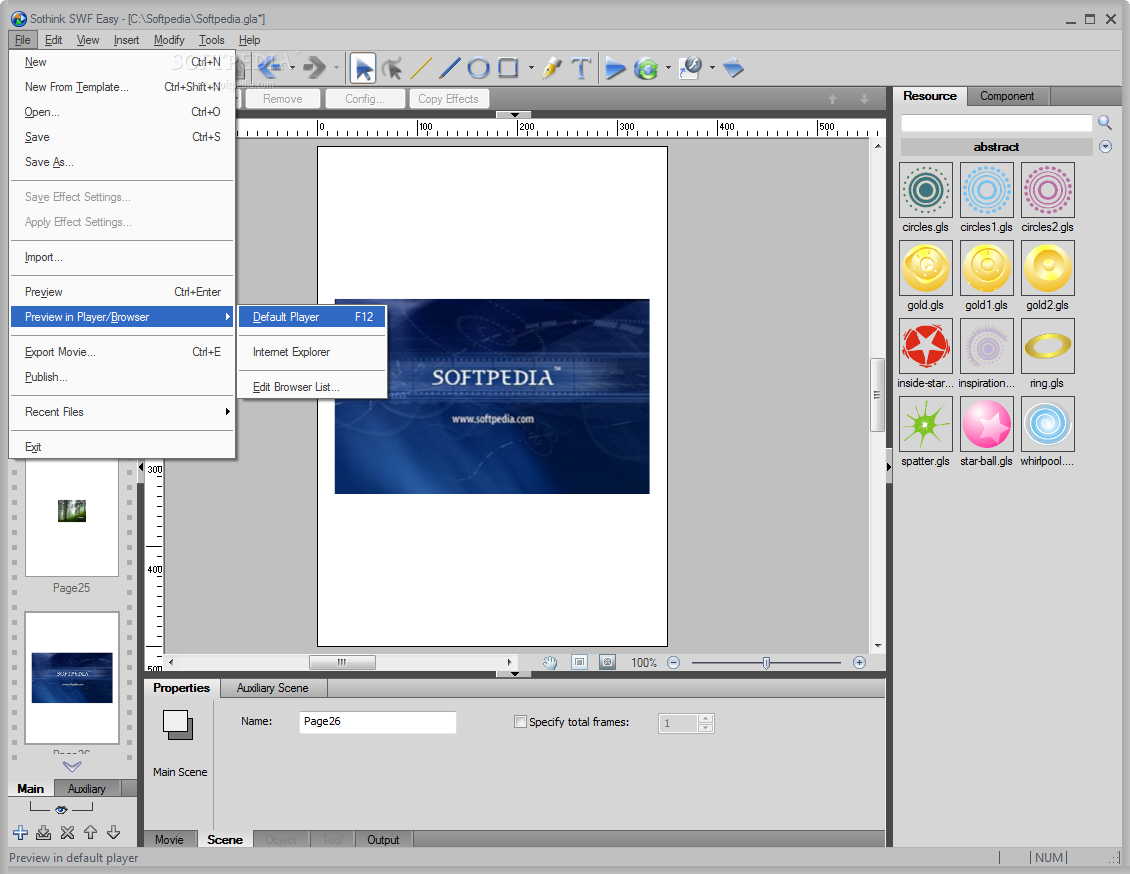Click the Copy Effects button
This screenshot has width=1130, height=874.
tap(448, 99)
